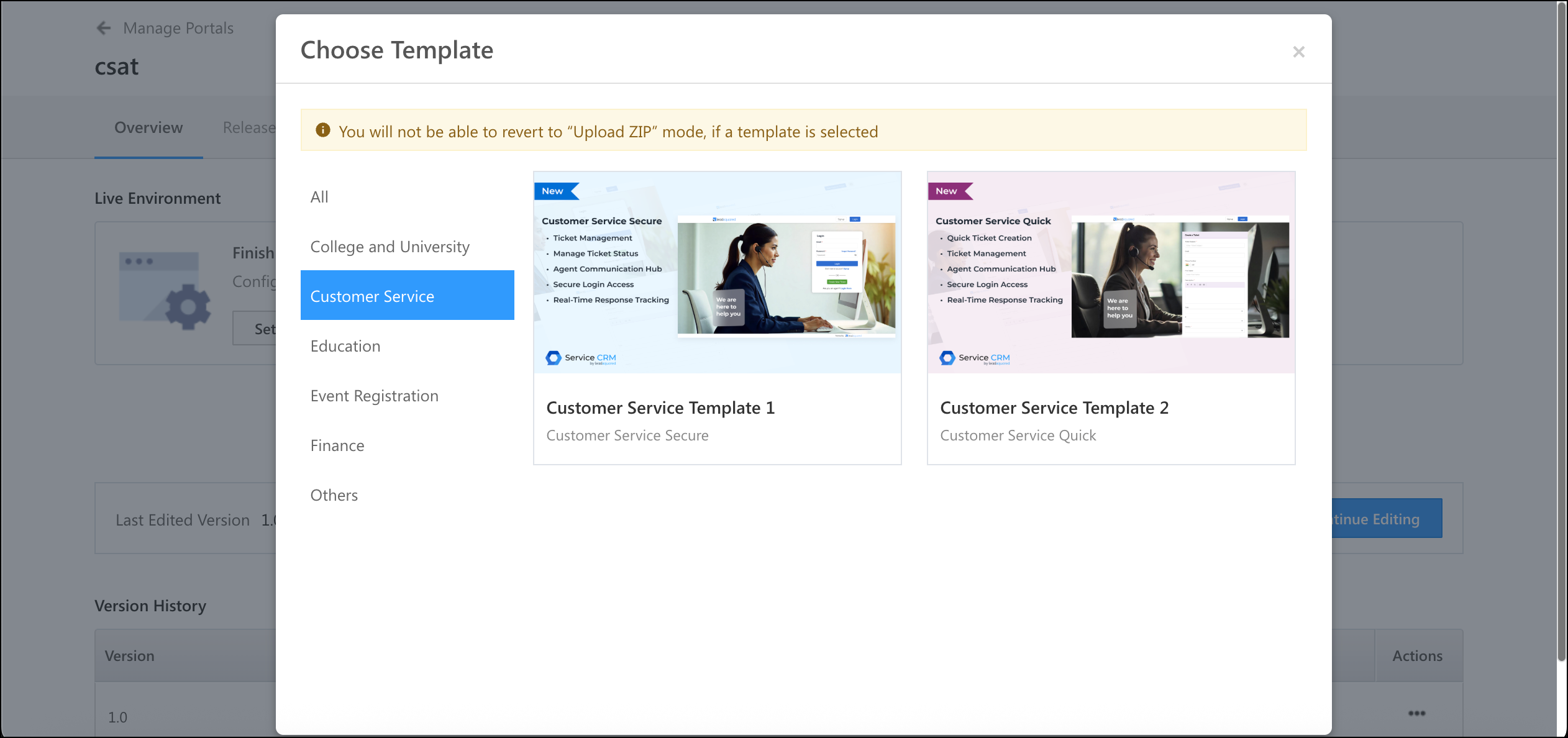Click the back arrow beside Manage Portals
Screen dimensions: 1568x738
103,28
